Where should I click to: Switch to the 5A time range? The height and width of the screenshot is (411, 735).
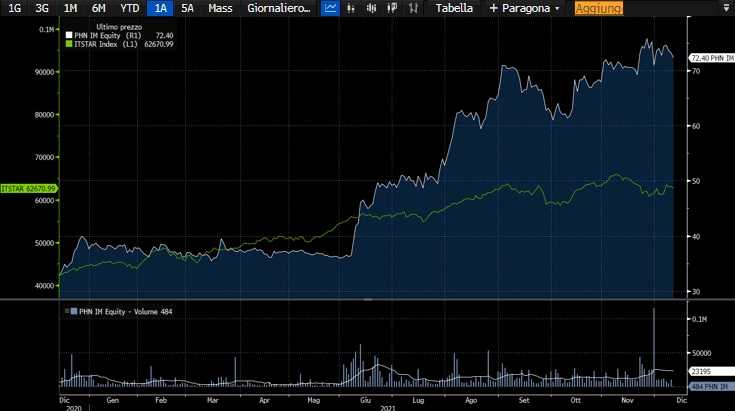pyautogui.click(x=188, y=8)
